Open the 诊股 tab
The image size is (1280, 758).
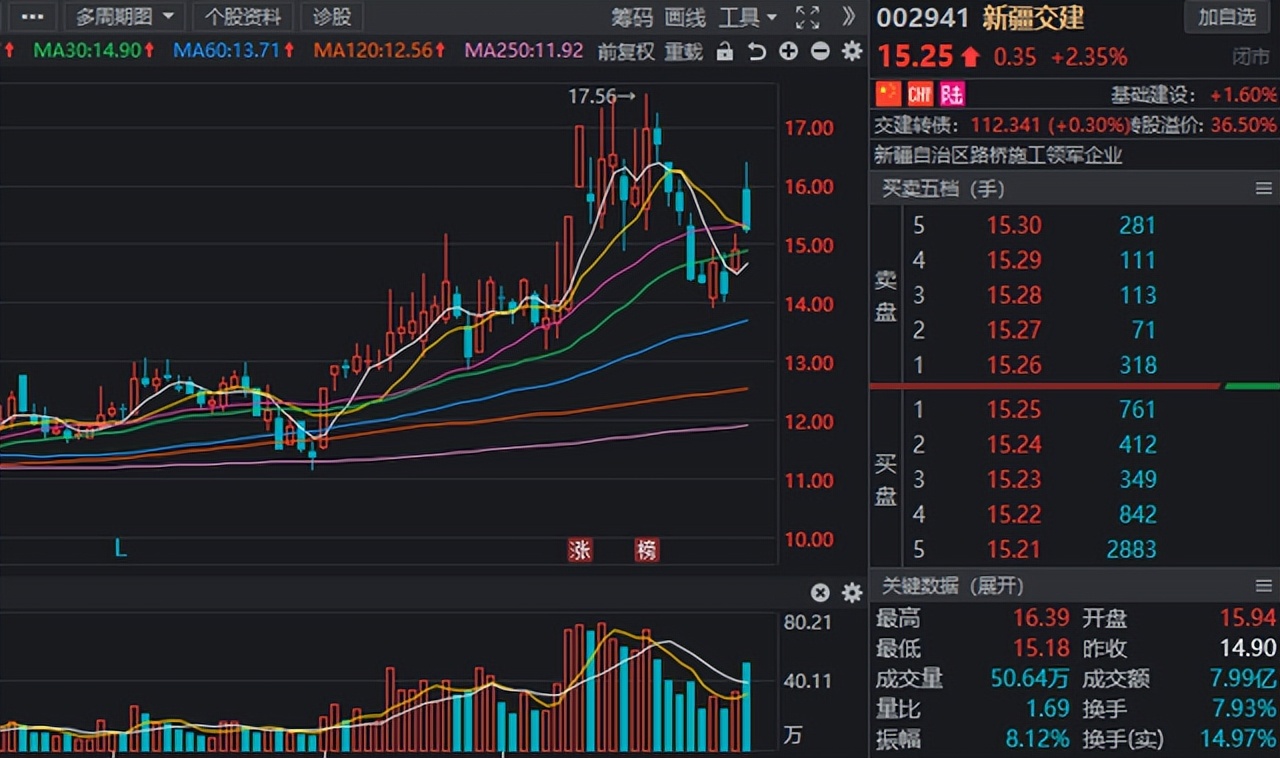click(x=332, y=17)
